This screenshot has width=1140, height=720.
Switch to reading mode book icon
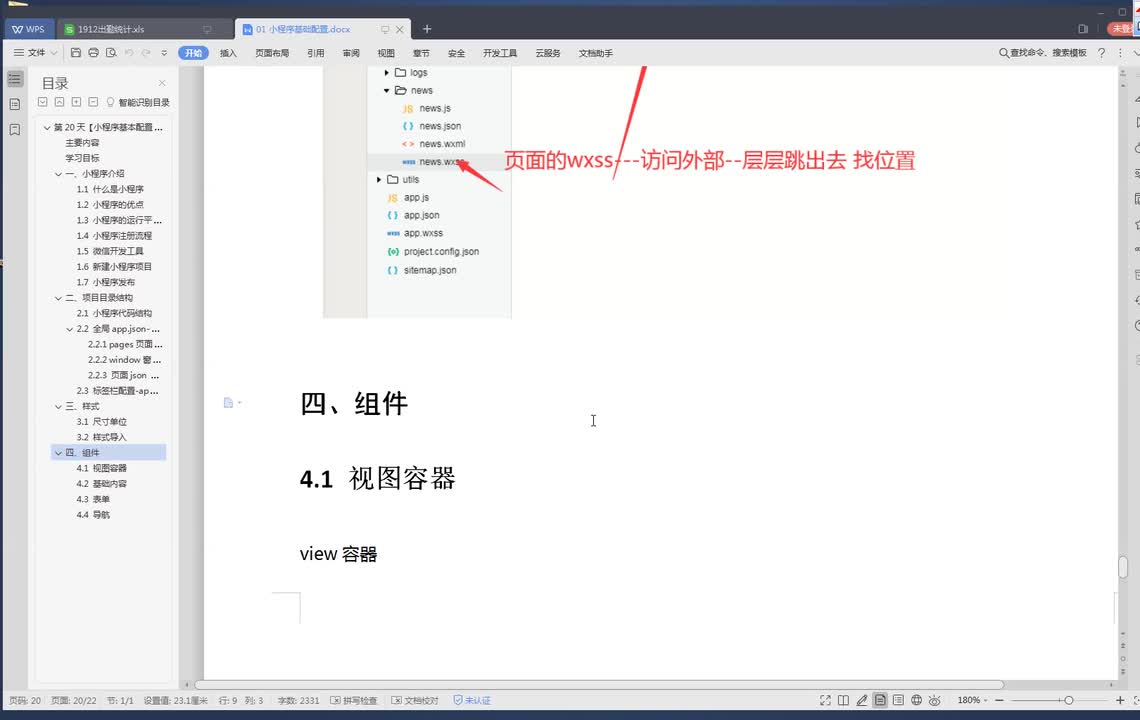(x=843, y=700)
